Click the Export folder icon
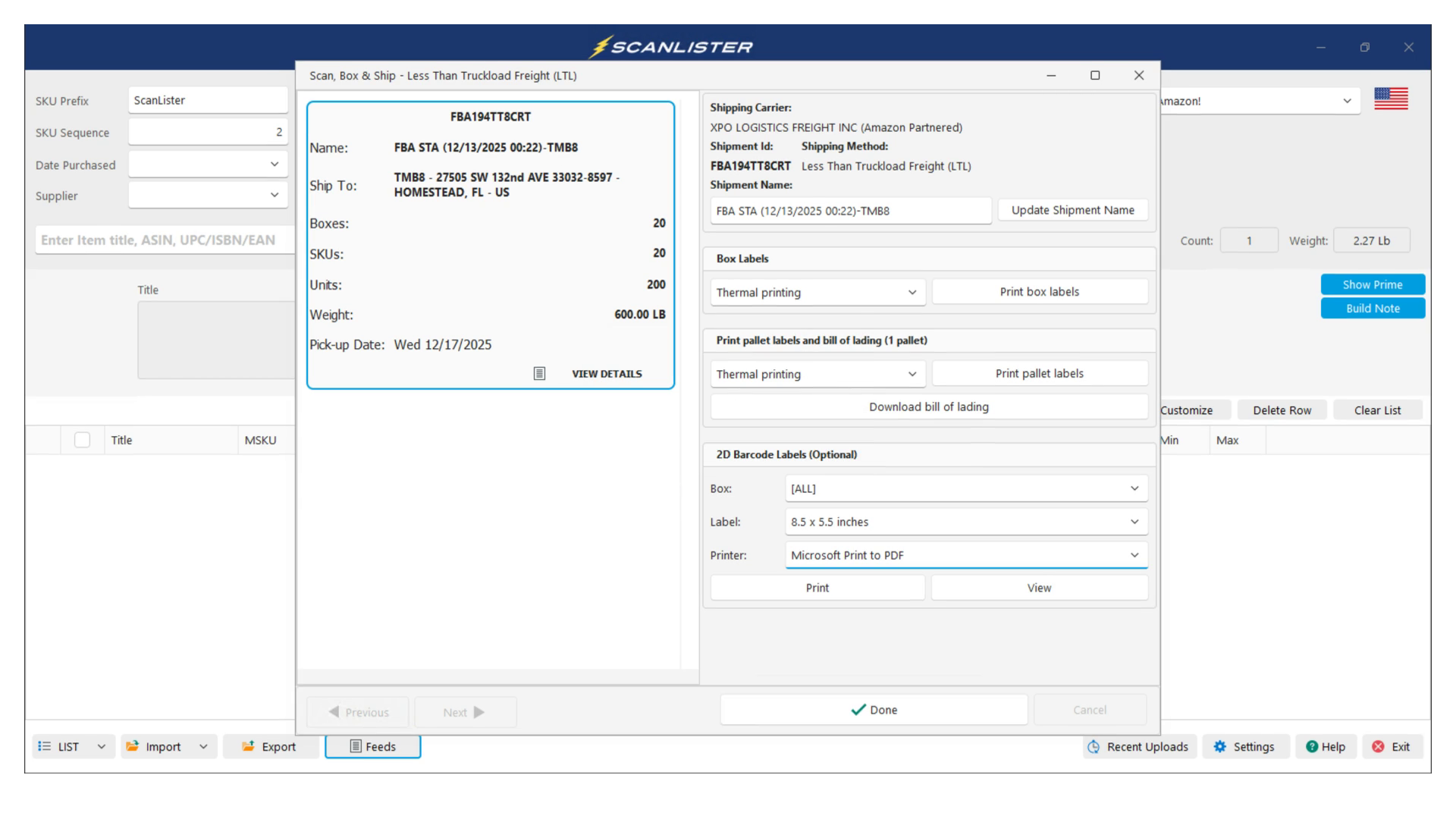Screen dimensions: 1456x819 click(248, 746)
